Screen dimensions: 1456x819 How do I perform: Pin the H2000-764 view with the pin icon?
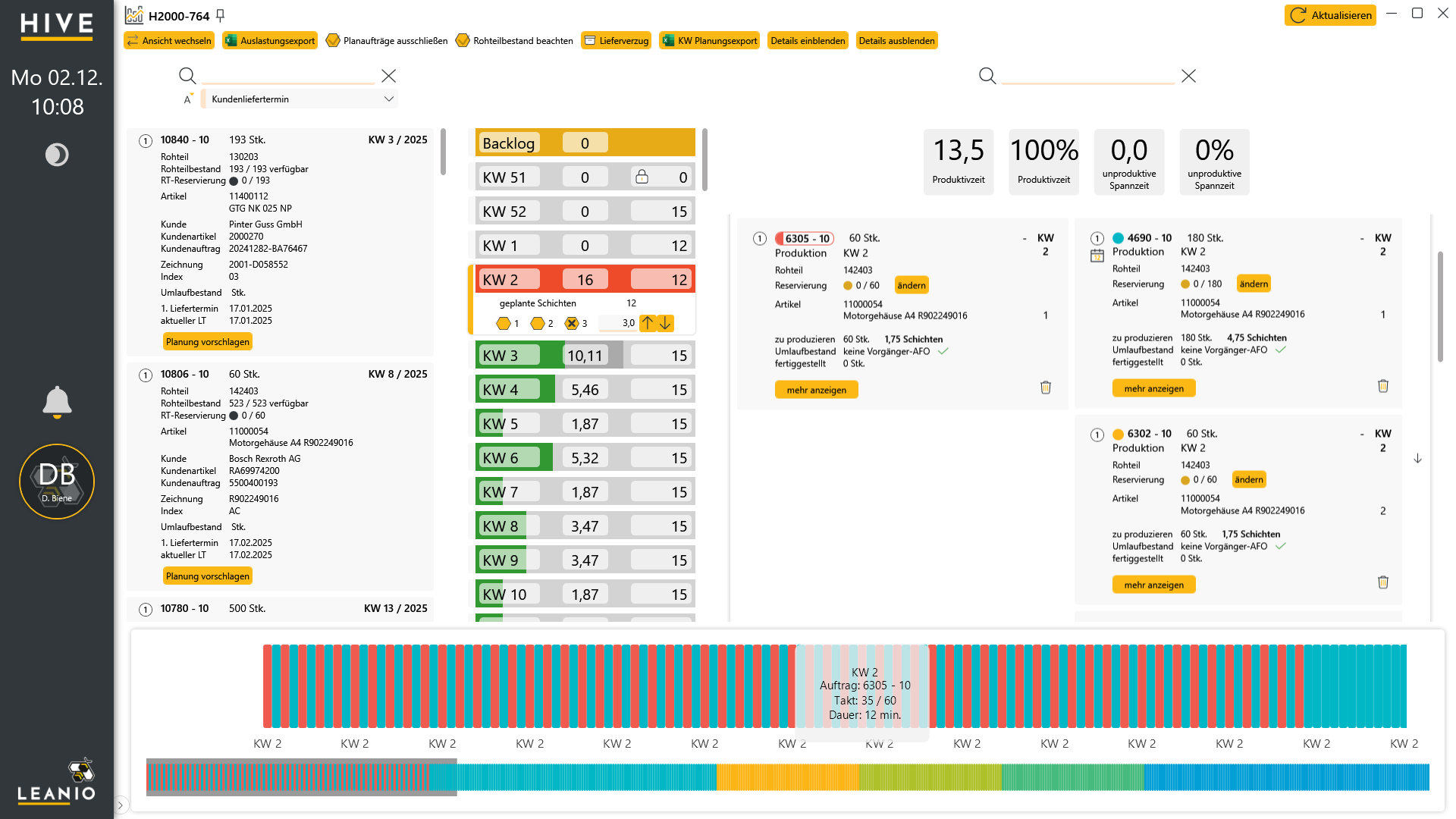pyautogui.click(x=221, y=15)
